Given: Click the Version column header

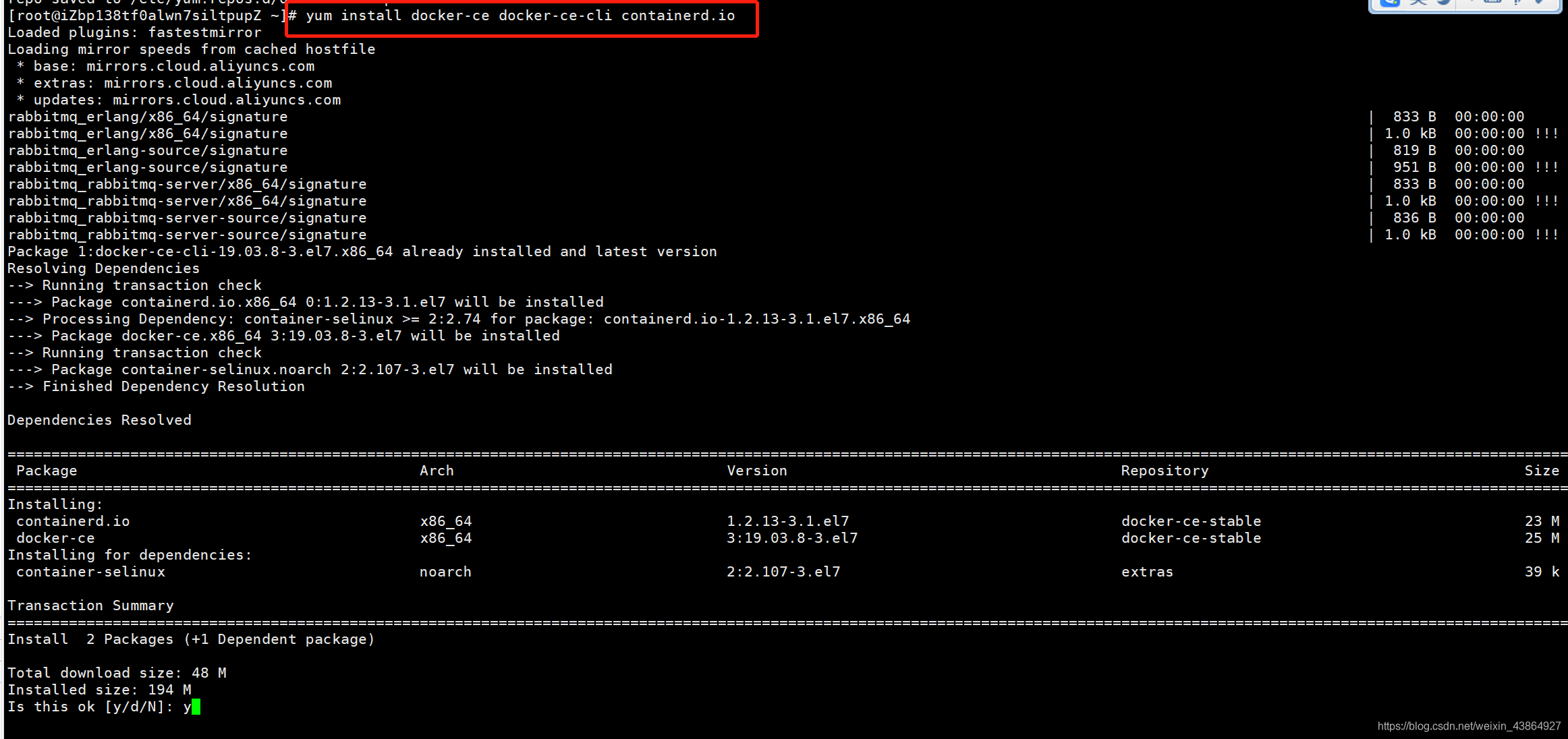Looking at the screenshot, I should (756, 471).
